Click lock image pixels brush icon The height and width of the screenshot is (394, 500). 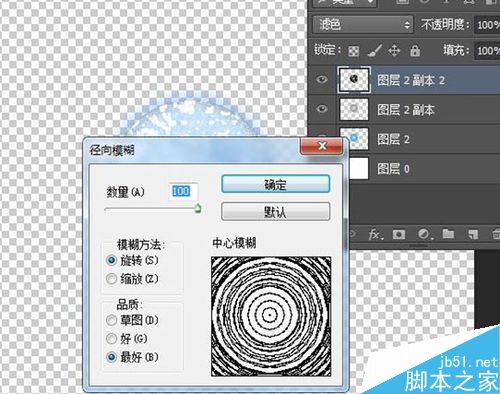point(375,51)
